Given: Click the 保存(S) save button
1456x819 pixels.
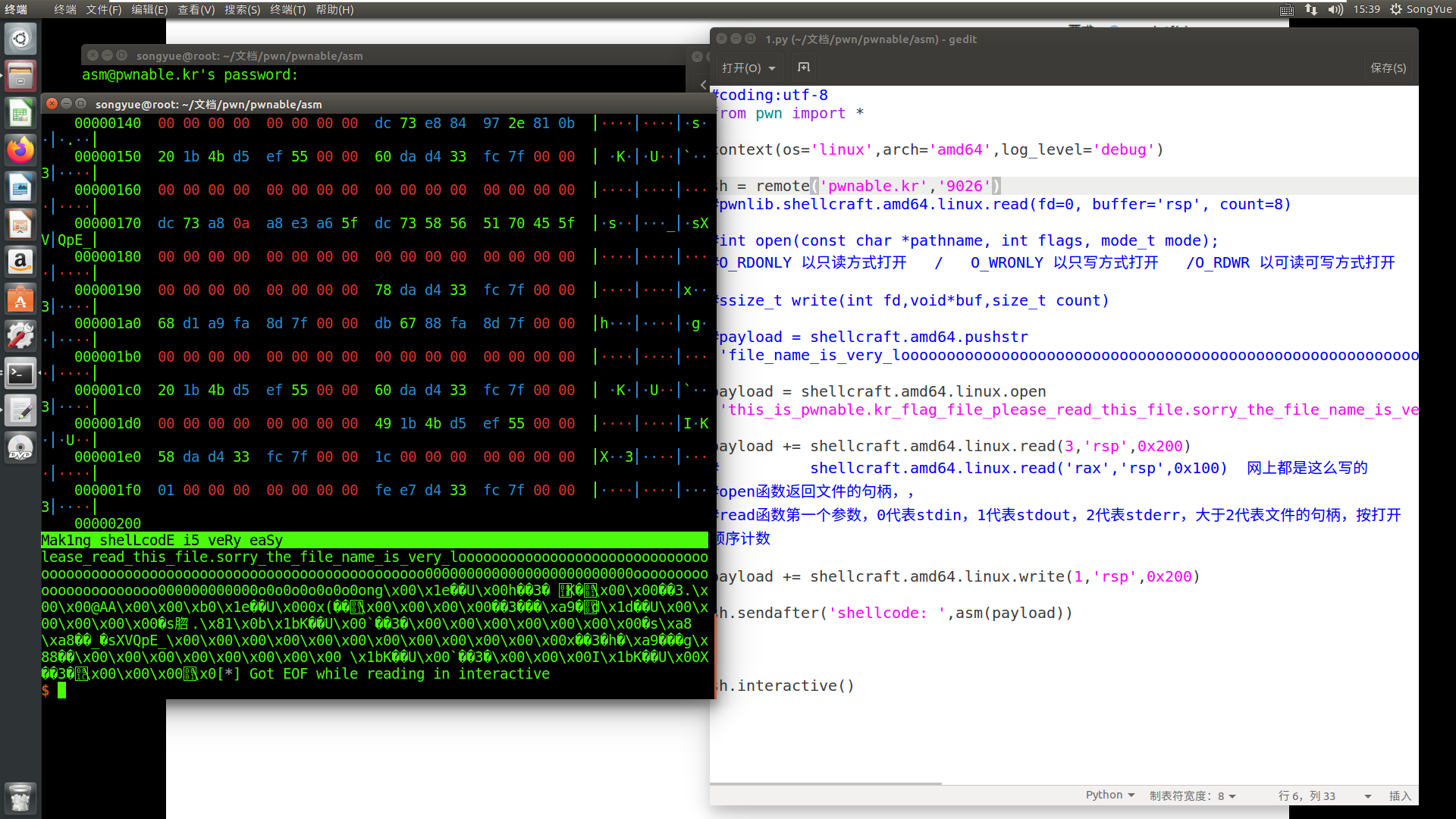Looking at the screenshot, I should click(1388, 67).
